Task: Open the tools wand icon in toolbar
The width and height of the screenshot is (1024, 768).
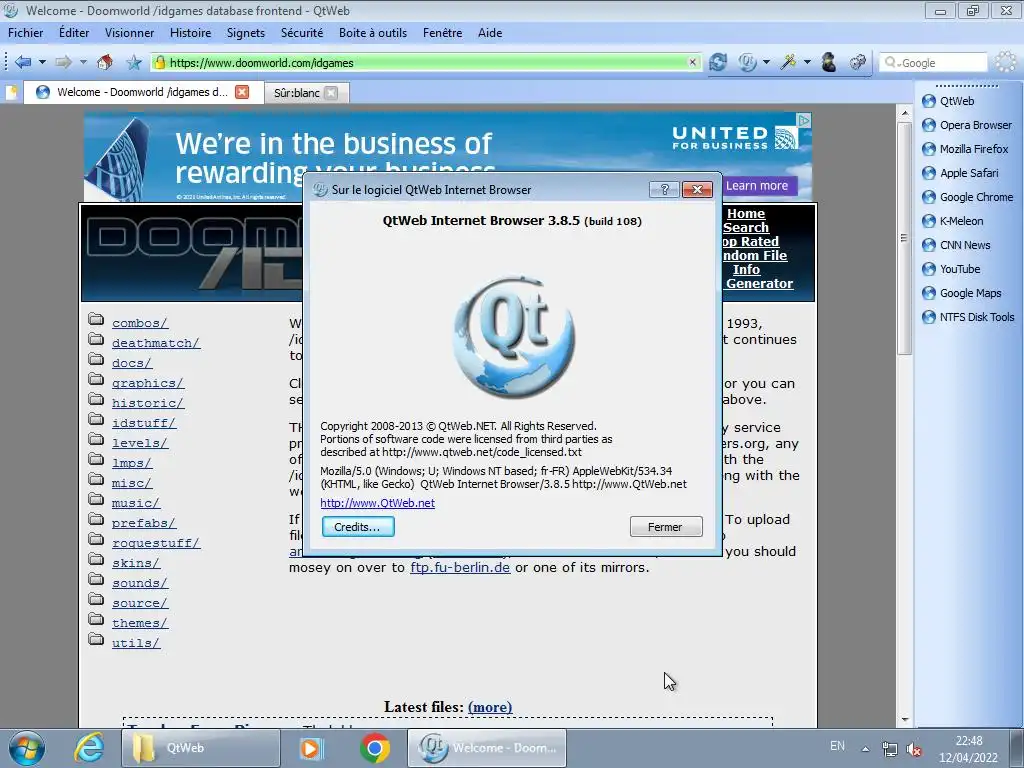Action: click(788, 62)
